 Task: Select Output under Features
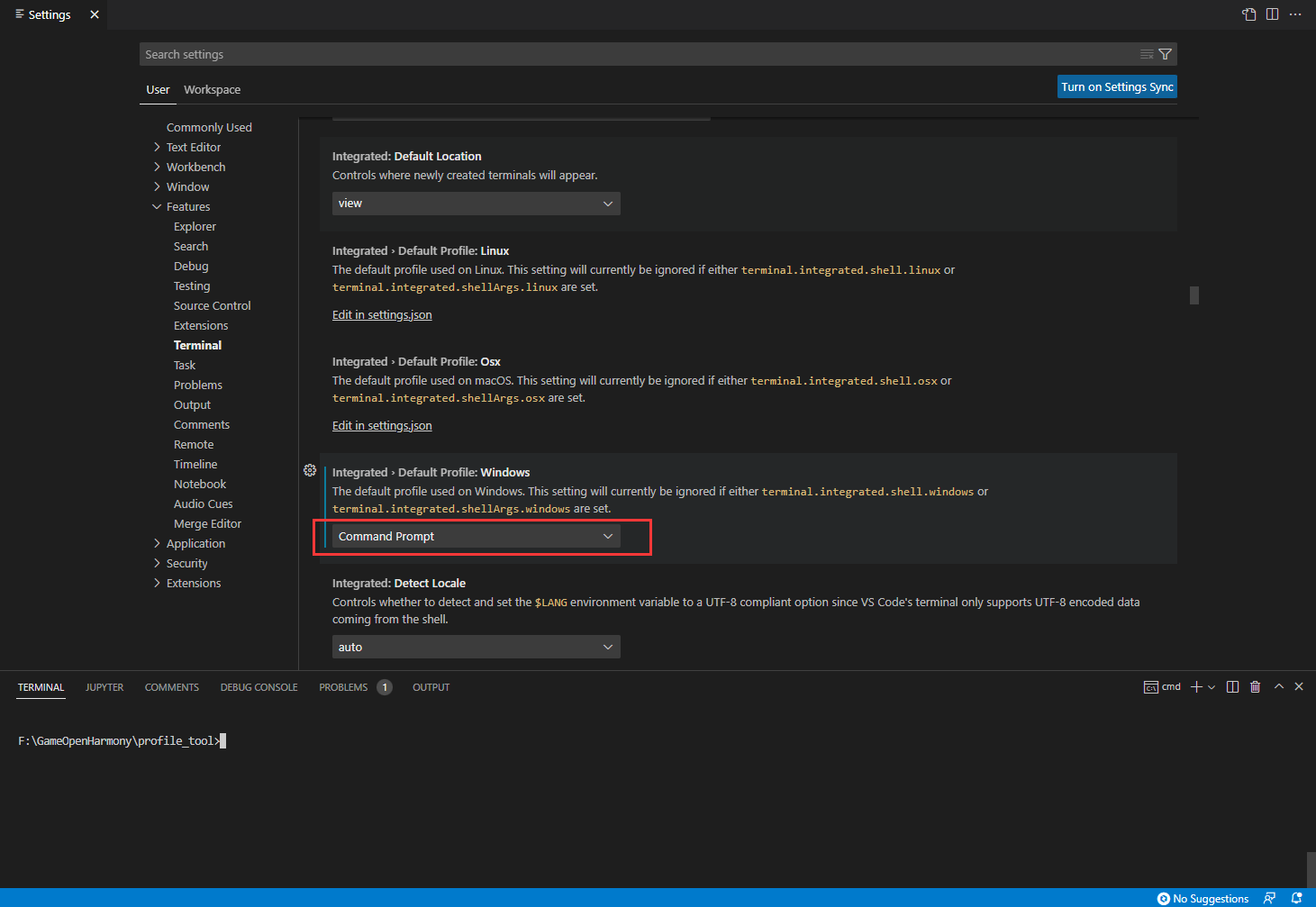pyautogui.click(x=192, y=405)
